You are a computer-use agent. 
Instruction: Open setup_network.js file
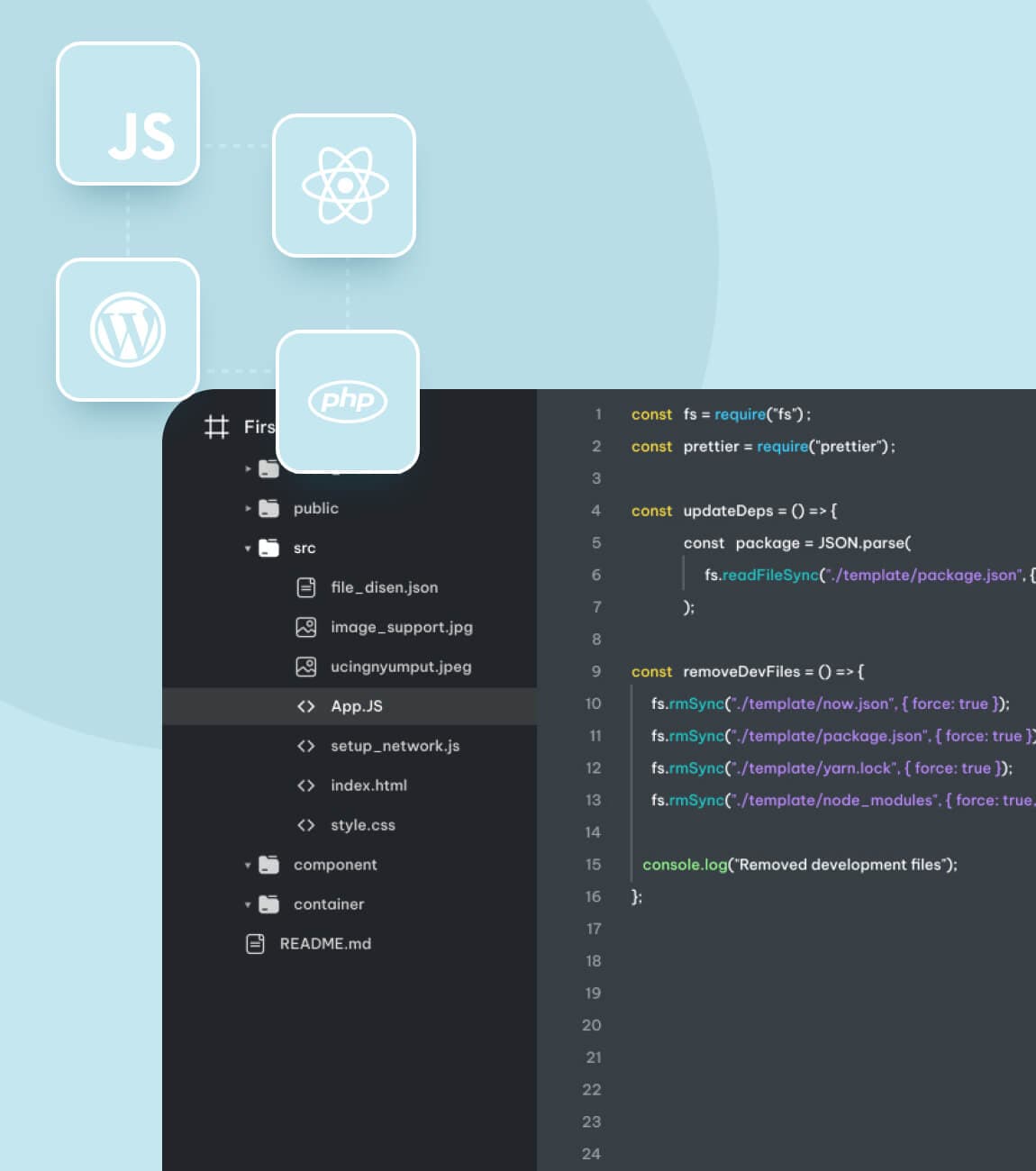pos(395,746)
